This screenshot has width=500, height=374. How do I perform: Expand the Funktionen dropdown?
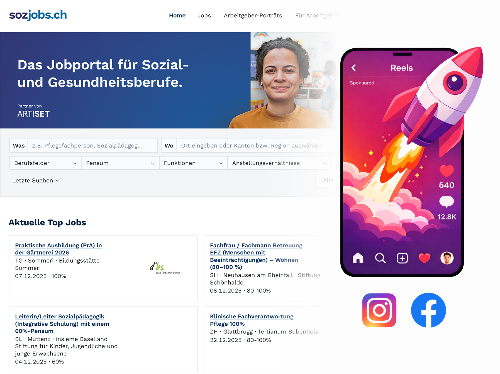[193, 163]
